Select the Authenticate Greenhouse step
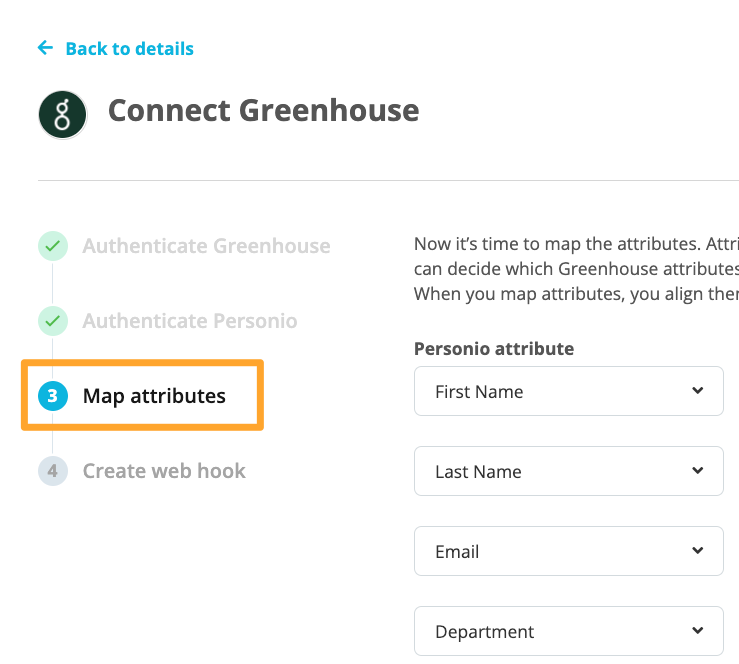 [206, 246]
